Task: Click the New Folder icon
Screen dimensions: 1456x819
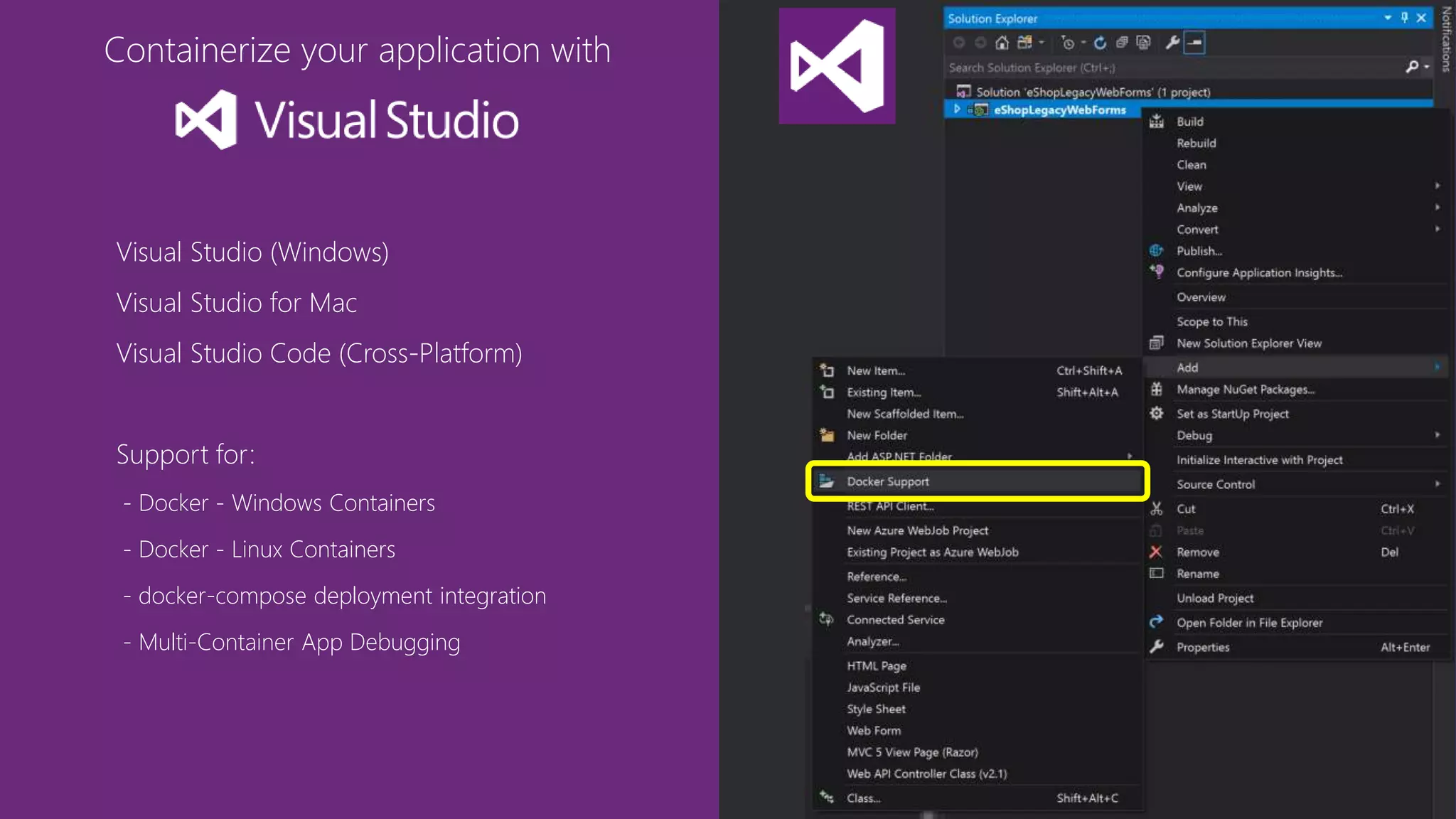Action: tap(826, 434)
